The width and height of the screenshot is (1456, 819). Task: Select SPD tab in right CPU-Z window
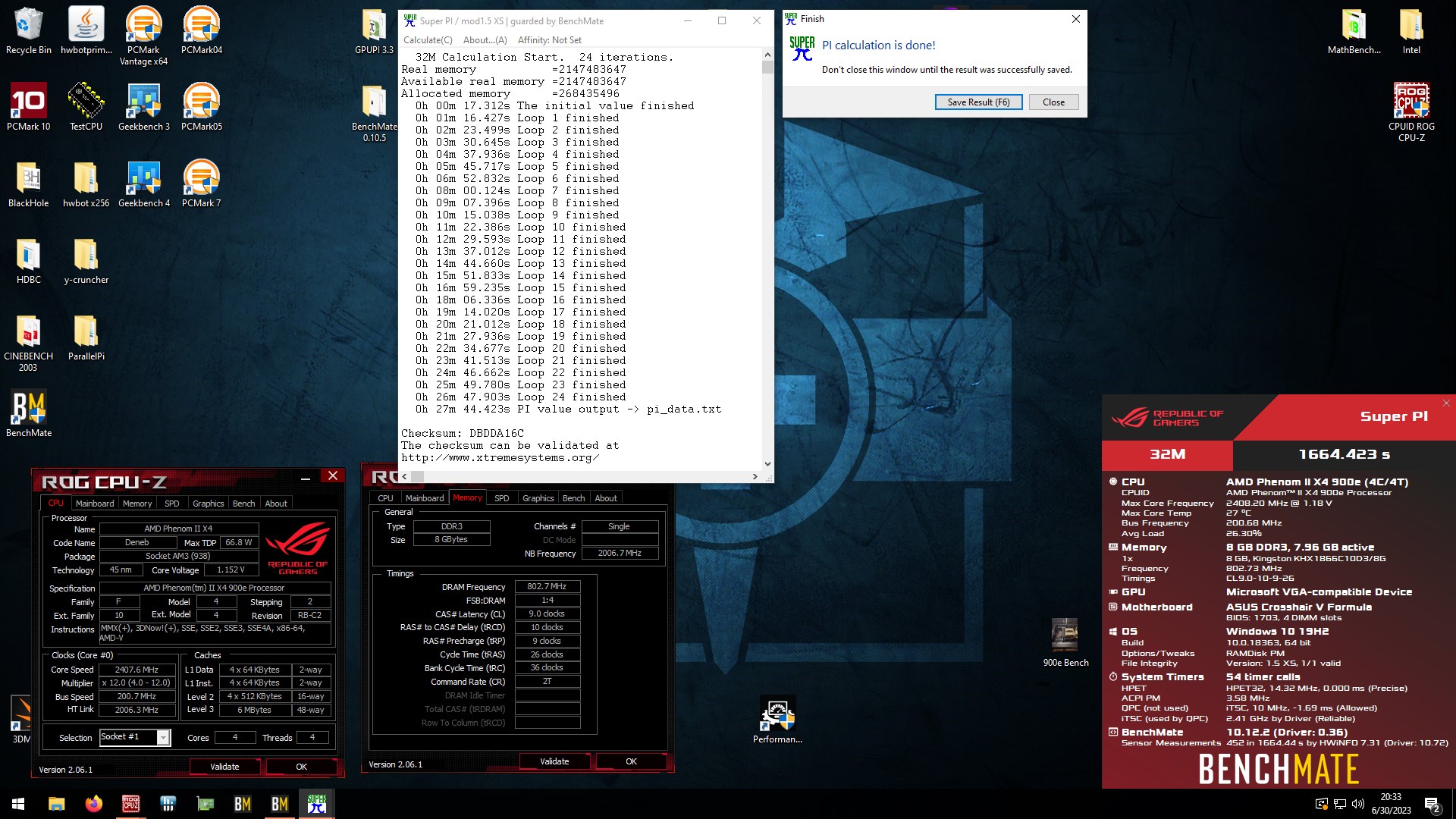point(501,498)
